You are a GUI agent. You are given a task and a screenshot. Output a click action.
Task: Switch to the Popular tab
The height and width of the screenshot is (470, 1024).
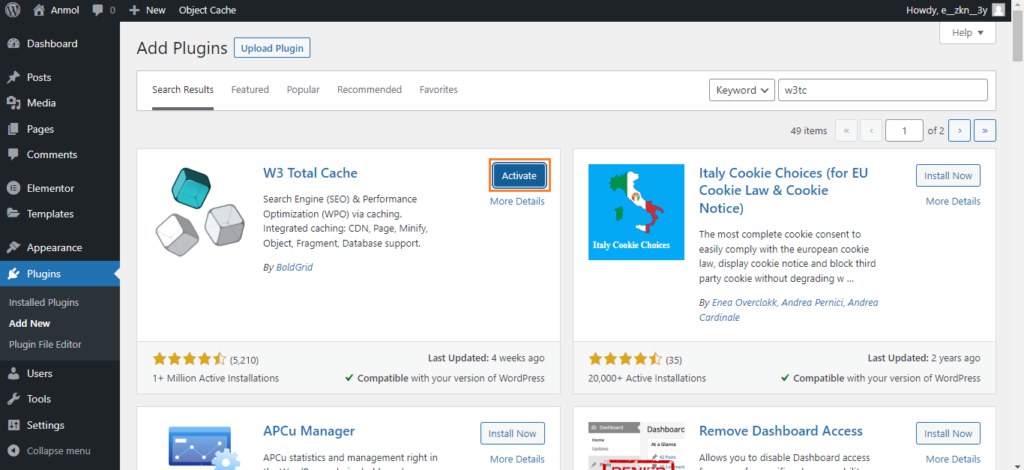click(x=303, y=89)
